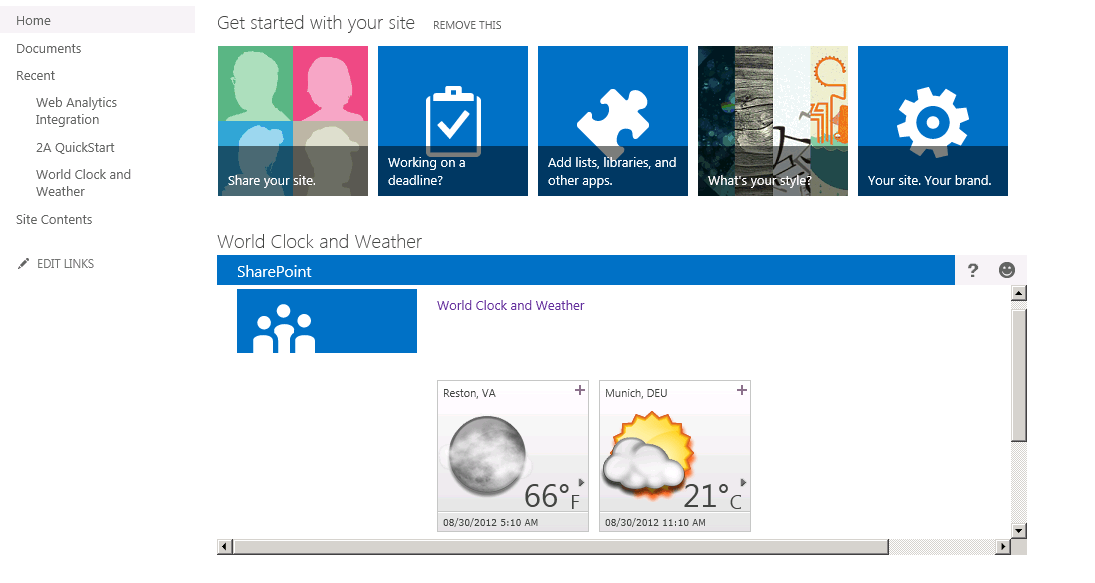Click the partly sunny icon for Munich
The width and height of the screenshot is (1095, 583).
[x=648, y=454]
